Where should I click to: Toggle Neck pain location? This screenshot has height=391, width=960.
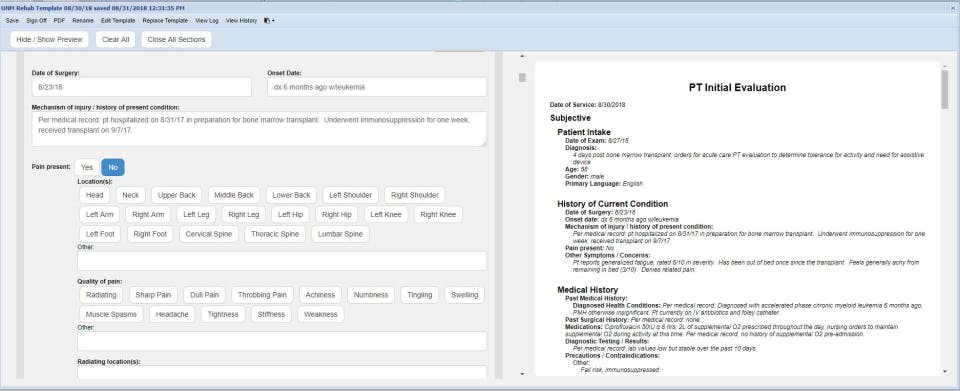pos(130,195)
